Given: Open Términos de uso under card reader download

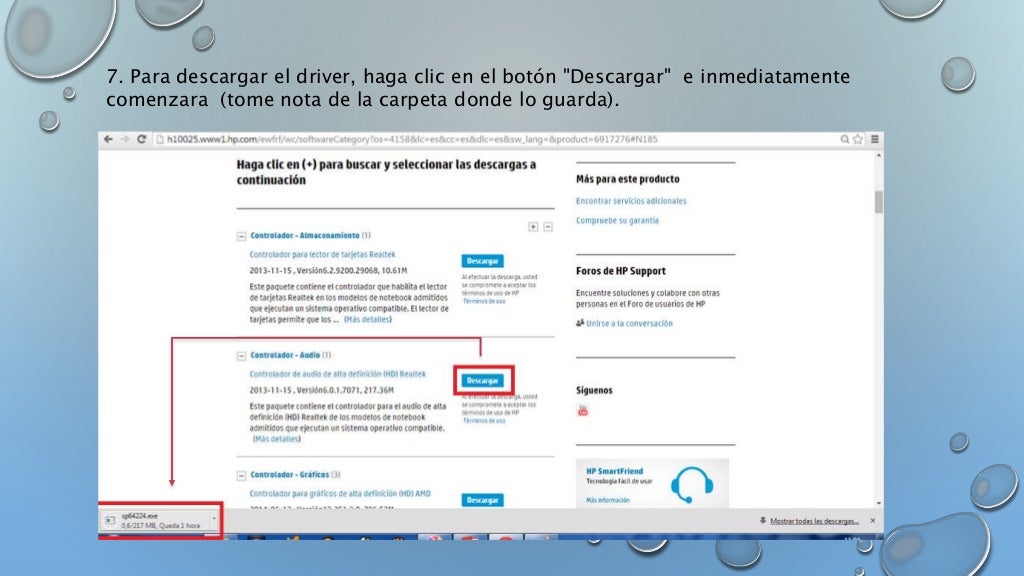Looking at the screenshot, I should [x=484, y=301].
